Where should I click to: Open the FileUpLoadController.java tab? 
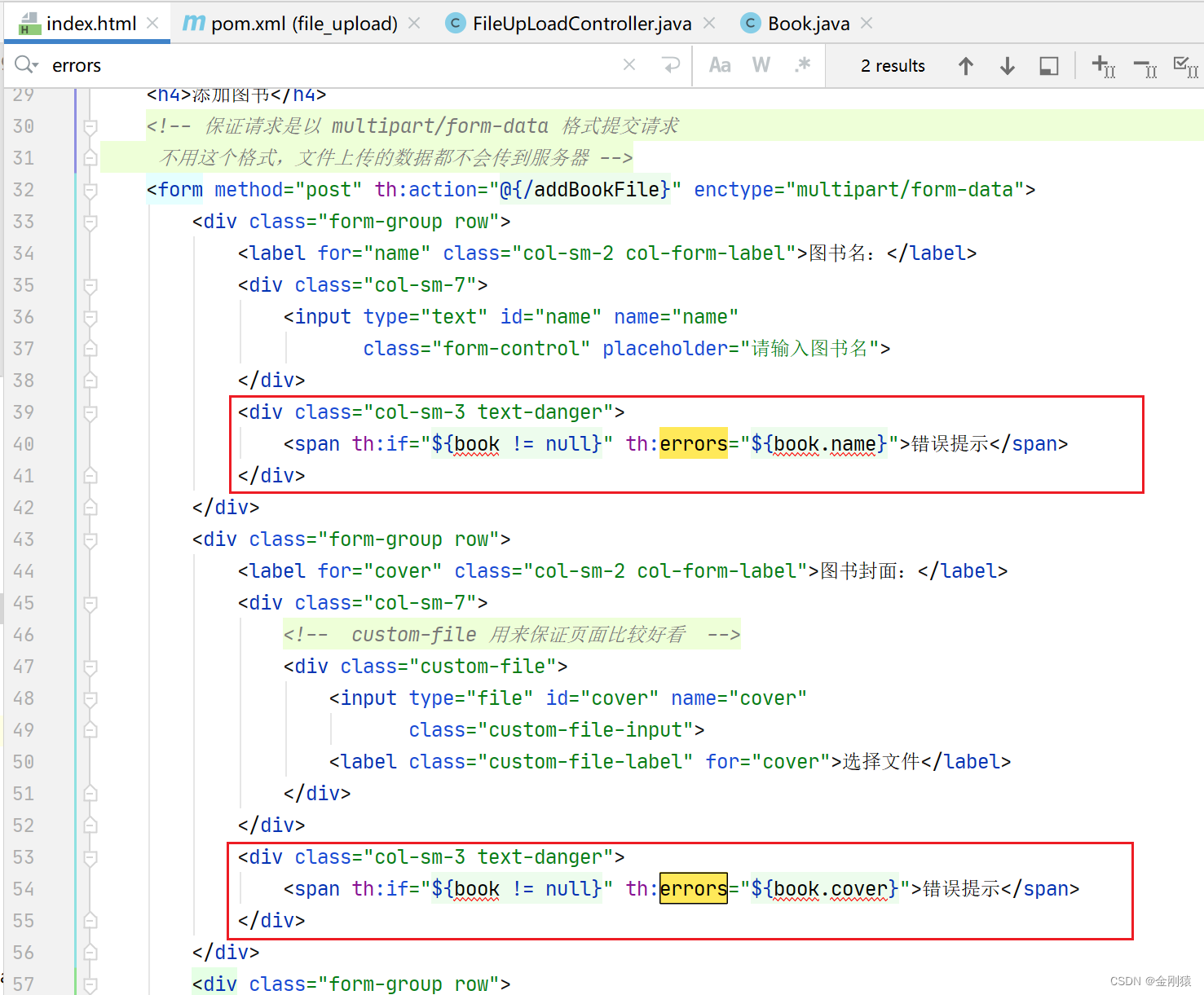coord(581,24)
